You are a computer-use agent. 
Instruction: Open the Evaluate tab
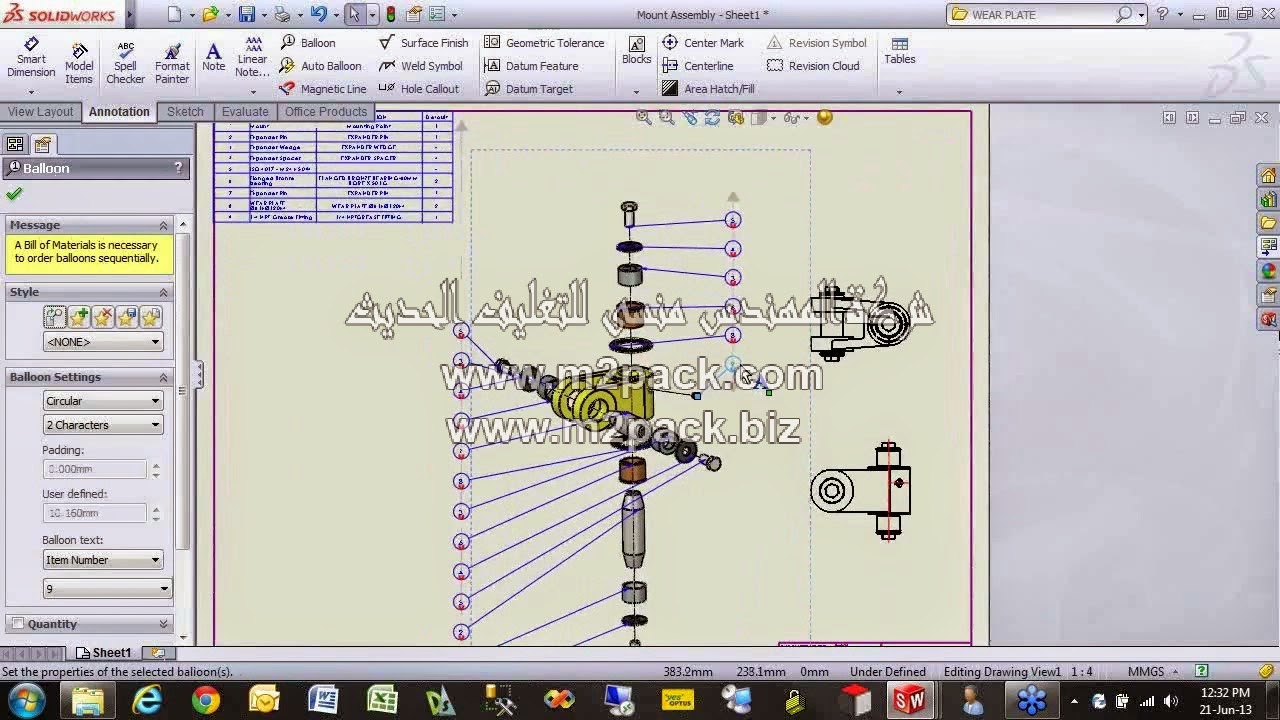click(x=245, y=112)
